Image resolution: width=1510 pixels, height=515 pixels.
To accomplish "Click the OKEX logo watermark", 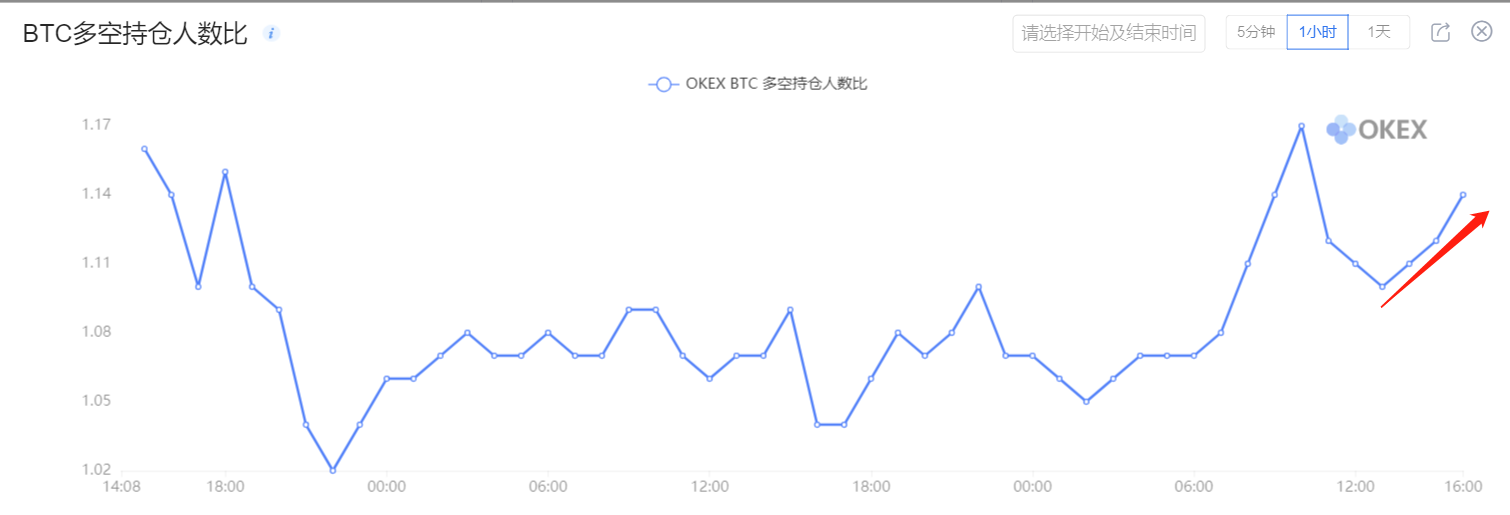I will click(x=1376, y=129).
